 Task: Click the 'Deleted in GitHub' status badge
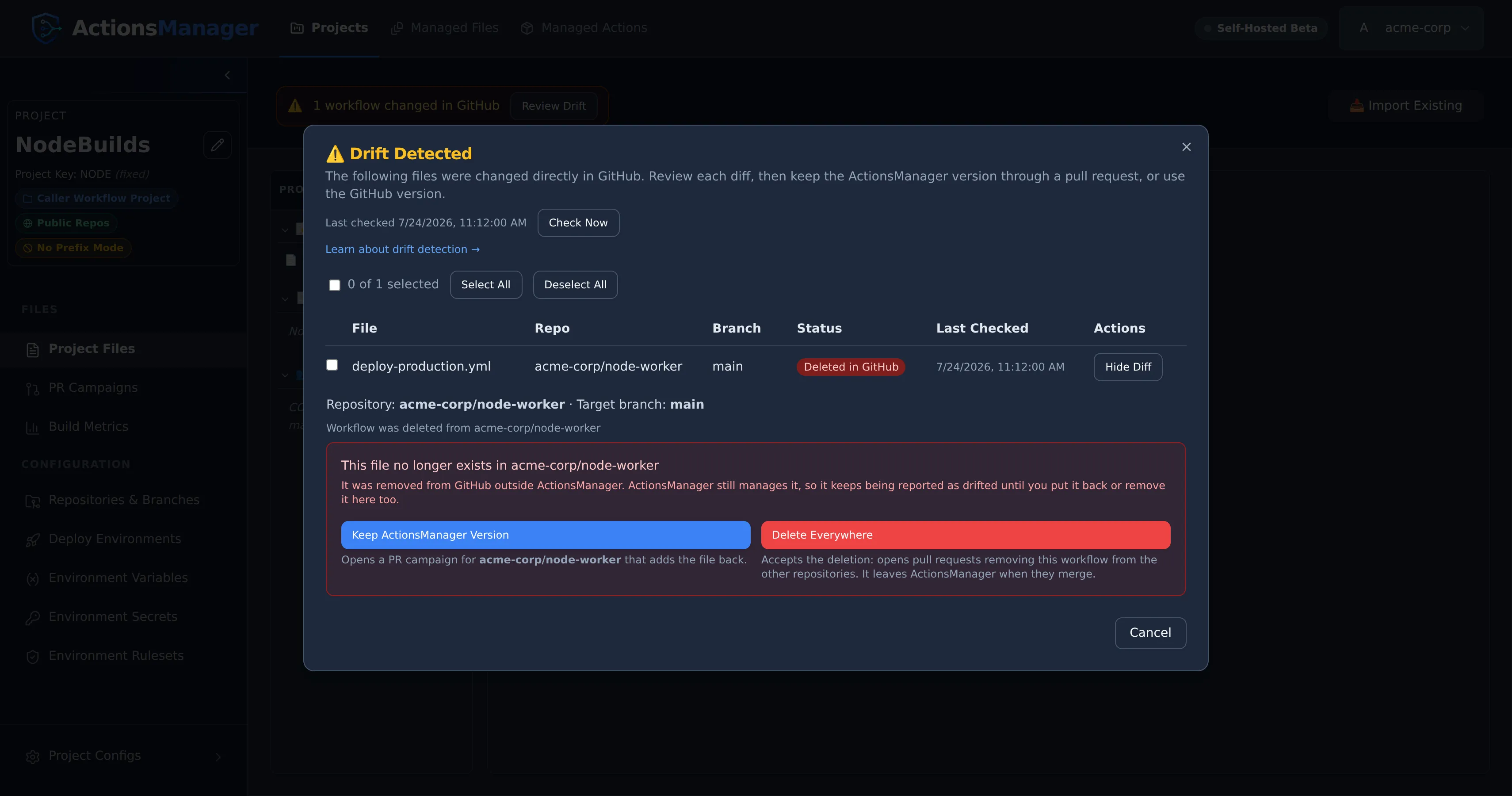851,367
